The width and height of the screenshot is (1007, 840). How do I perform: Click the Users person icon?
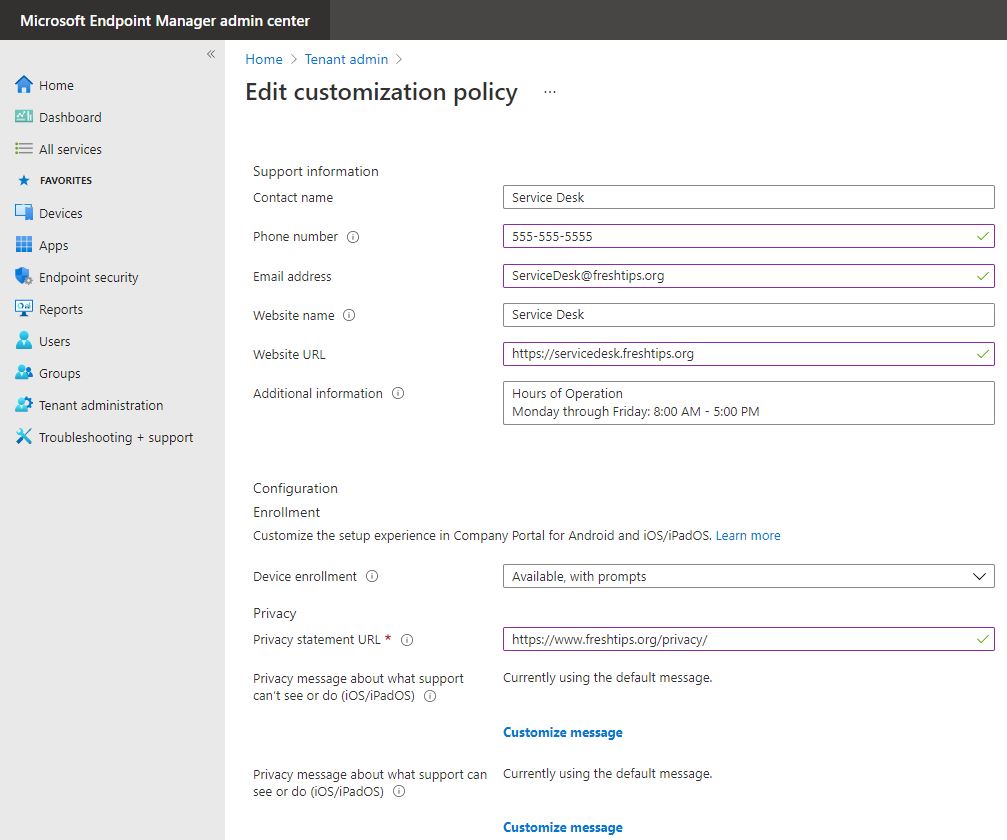coord(24,340)
